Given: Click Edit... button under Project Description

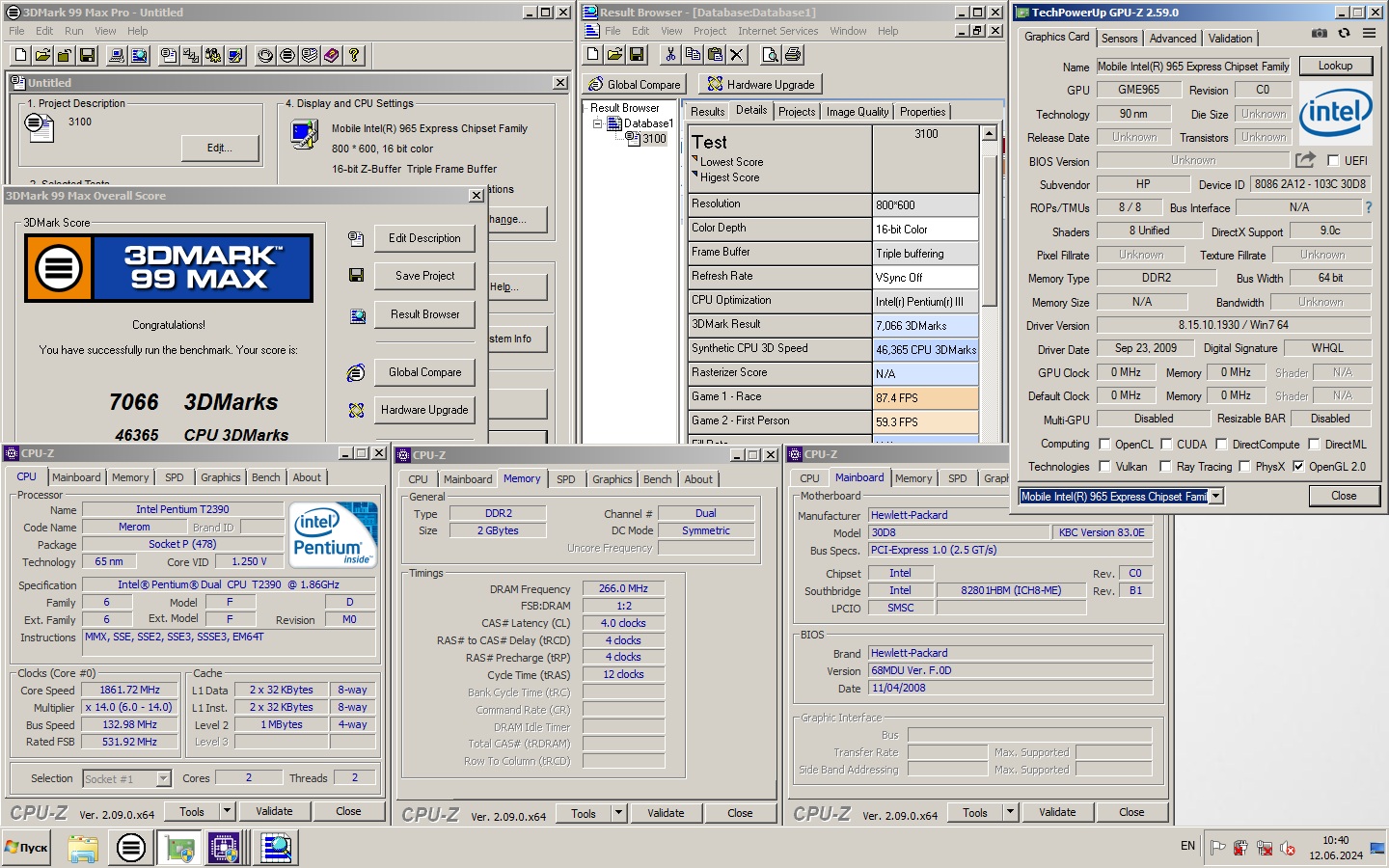Looking at the screenshot, I should click(220, 148).
